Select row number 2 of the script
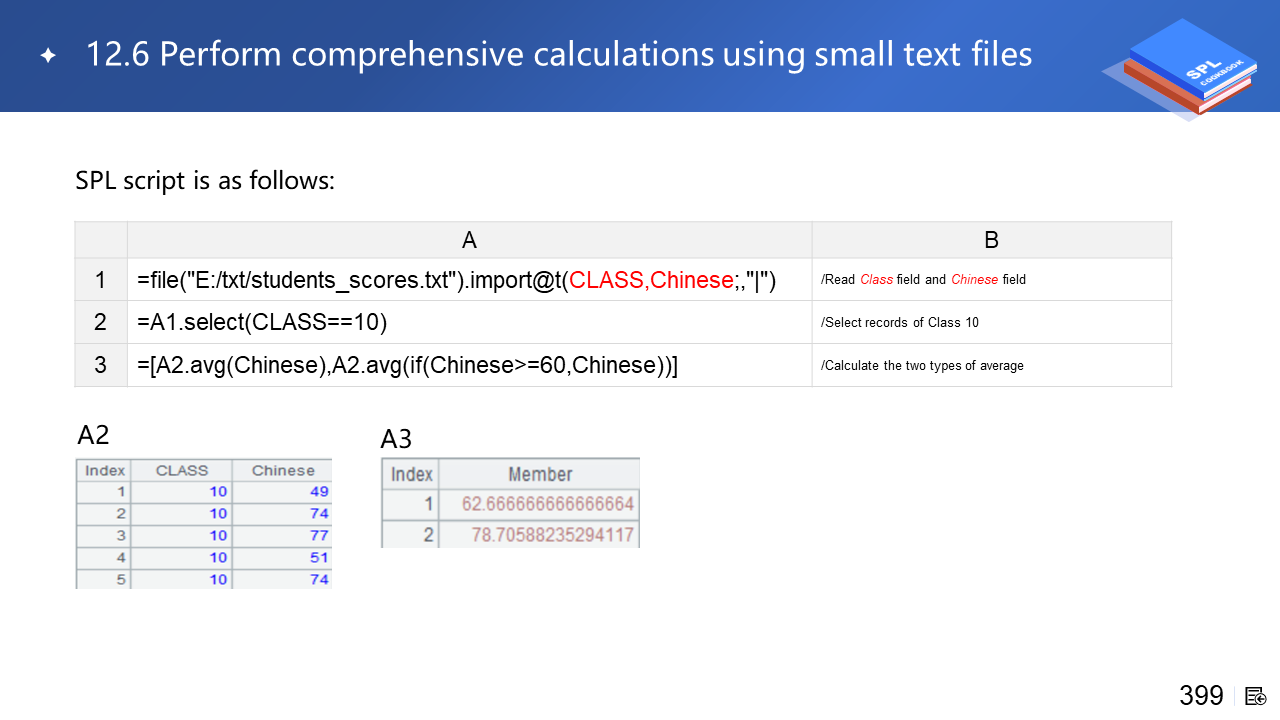 coord(101,322)
